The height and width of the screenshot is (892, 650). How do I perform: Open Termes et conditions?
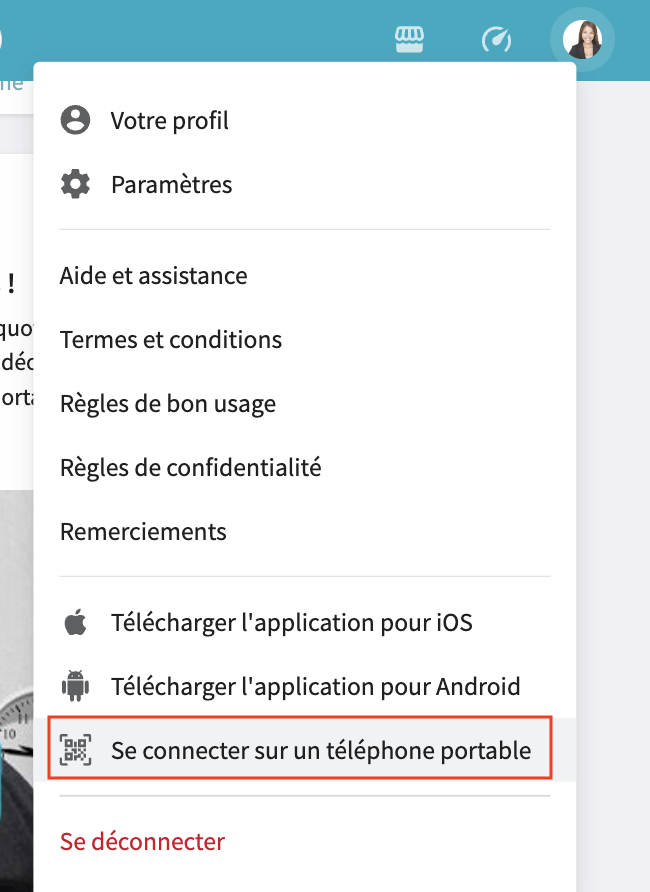(171, 339)
